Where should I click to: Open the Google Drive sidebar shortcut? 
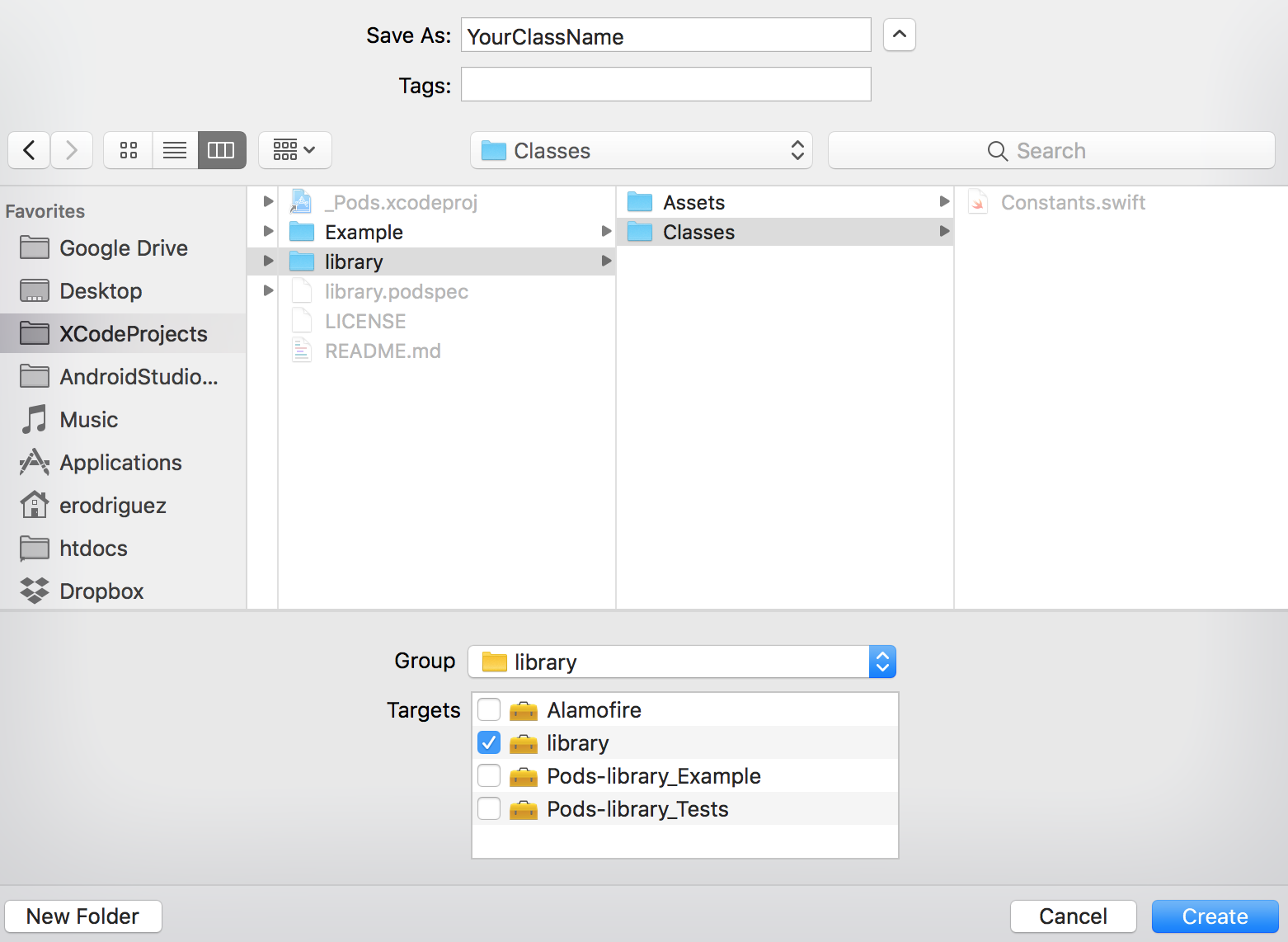[122, 247]
